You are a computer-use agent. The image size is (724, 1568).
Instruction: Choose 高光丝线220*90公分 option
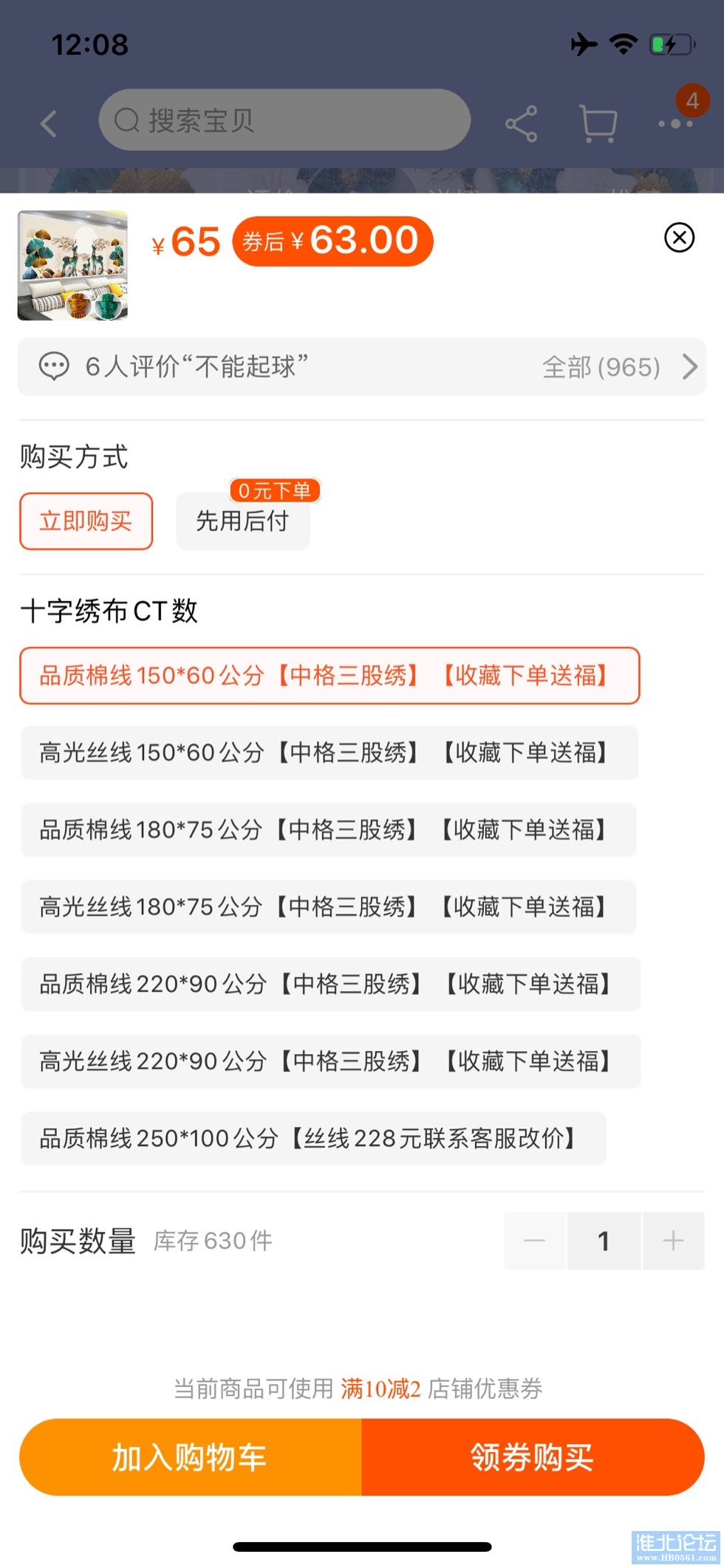(x=330, y=1061)
